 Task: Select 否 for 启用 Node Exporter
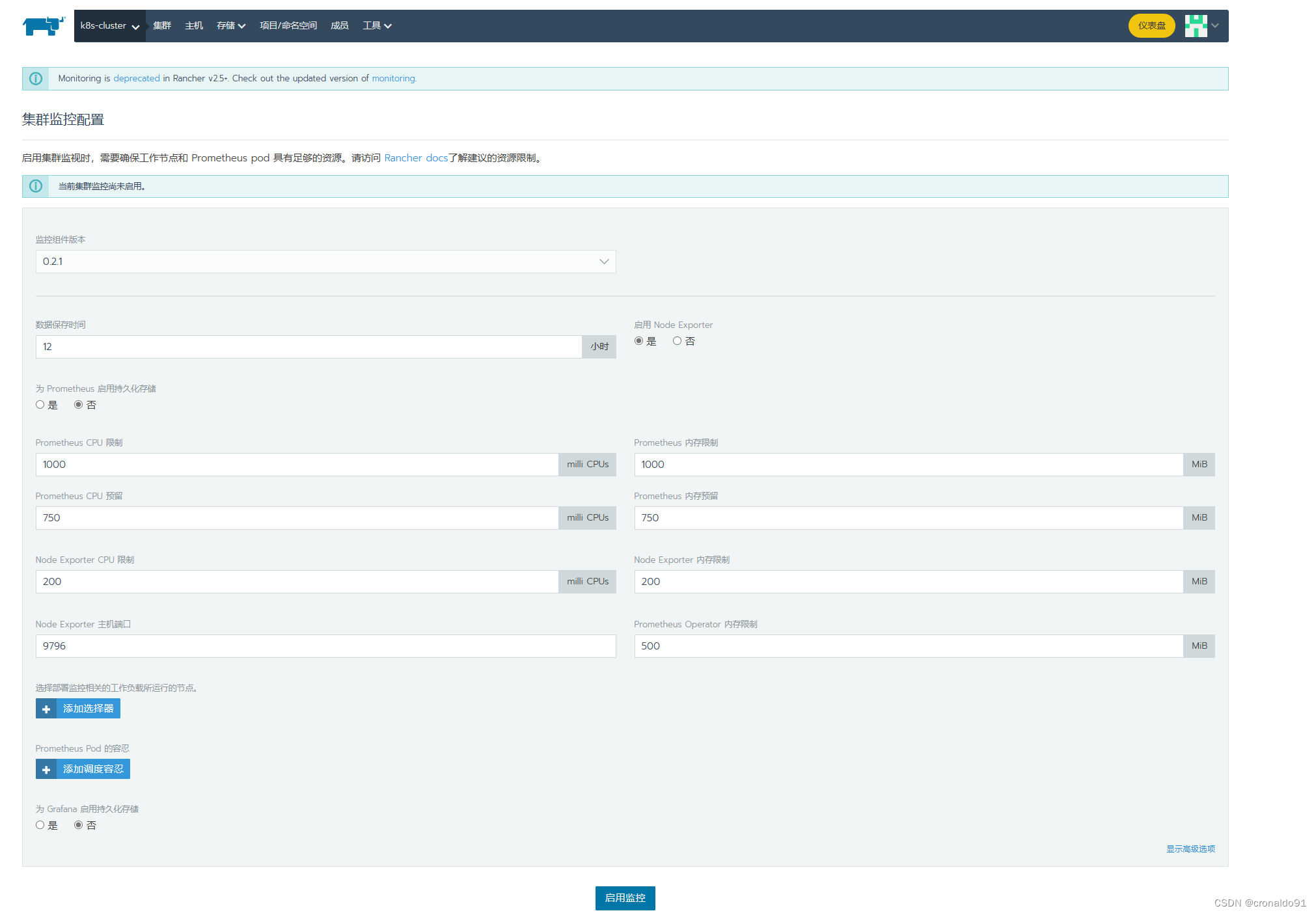(677, 341)
